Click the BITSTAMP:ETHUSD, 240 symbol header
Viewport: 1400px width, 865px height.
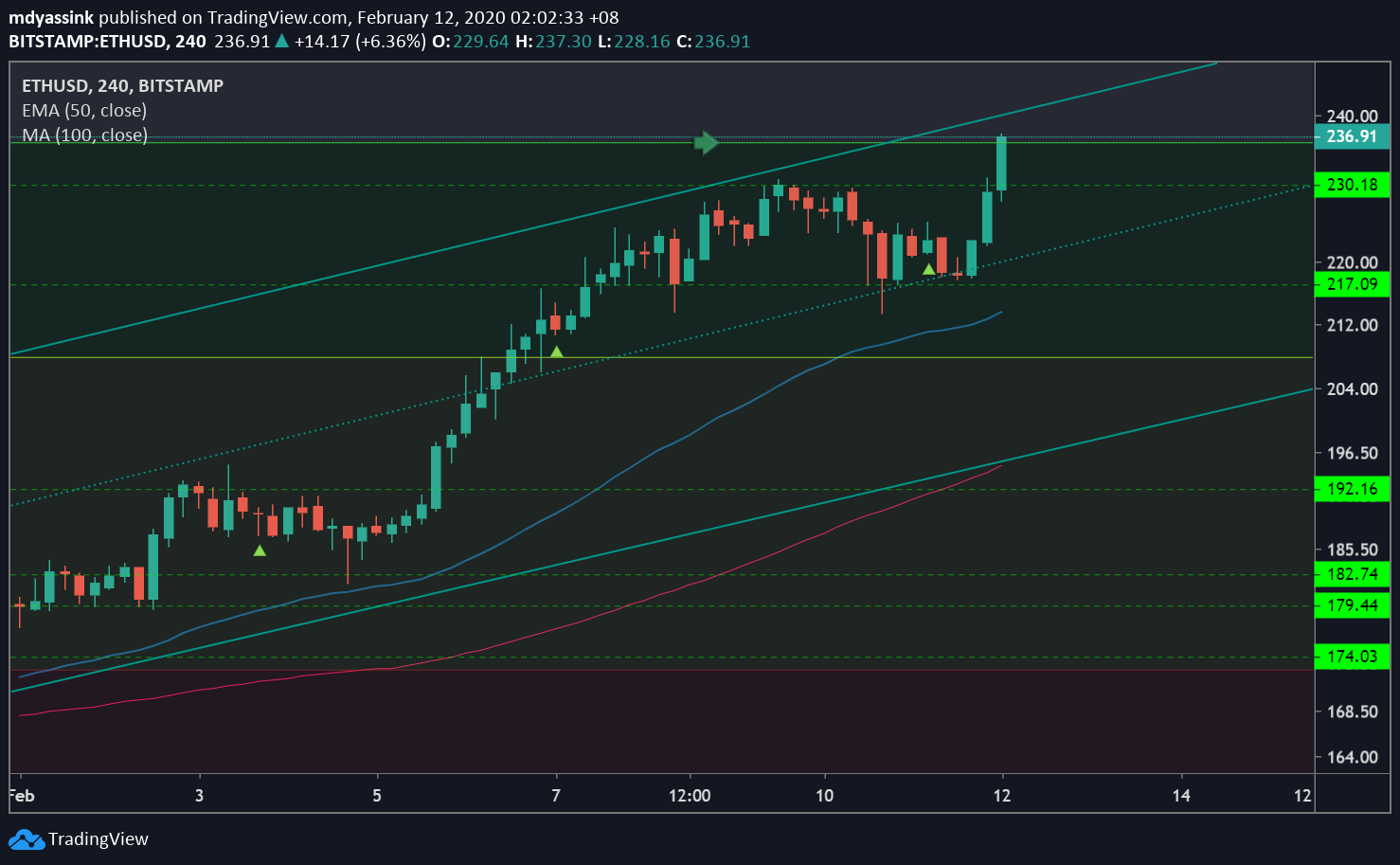pos(107,42)
